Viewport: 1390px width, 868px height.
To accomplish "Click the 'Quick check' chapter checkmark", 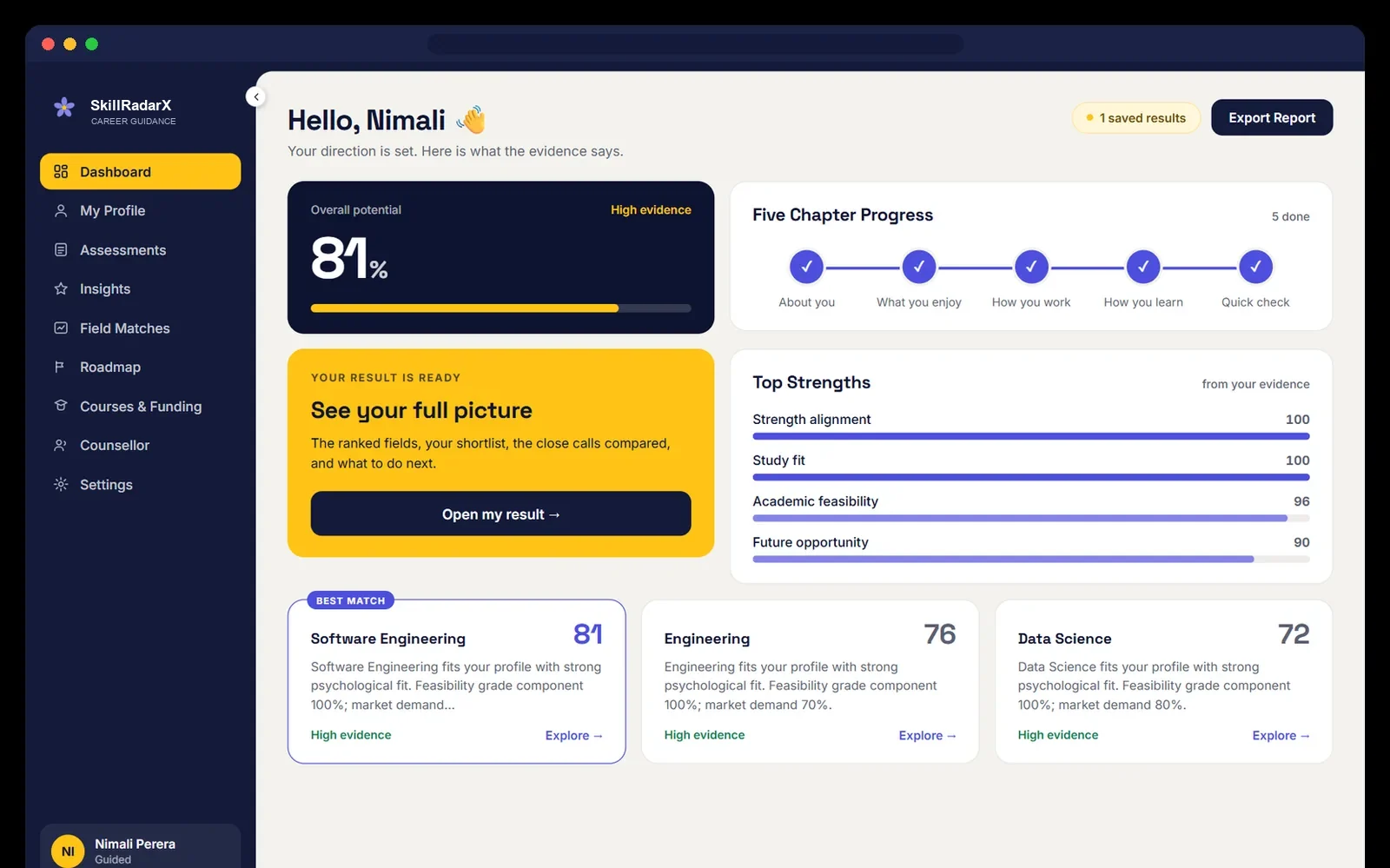I will [1255, 267].
